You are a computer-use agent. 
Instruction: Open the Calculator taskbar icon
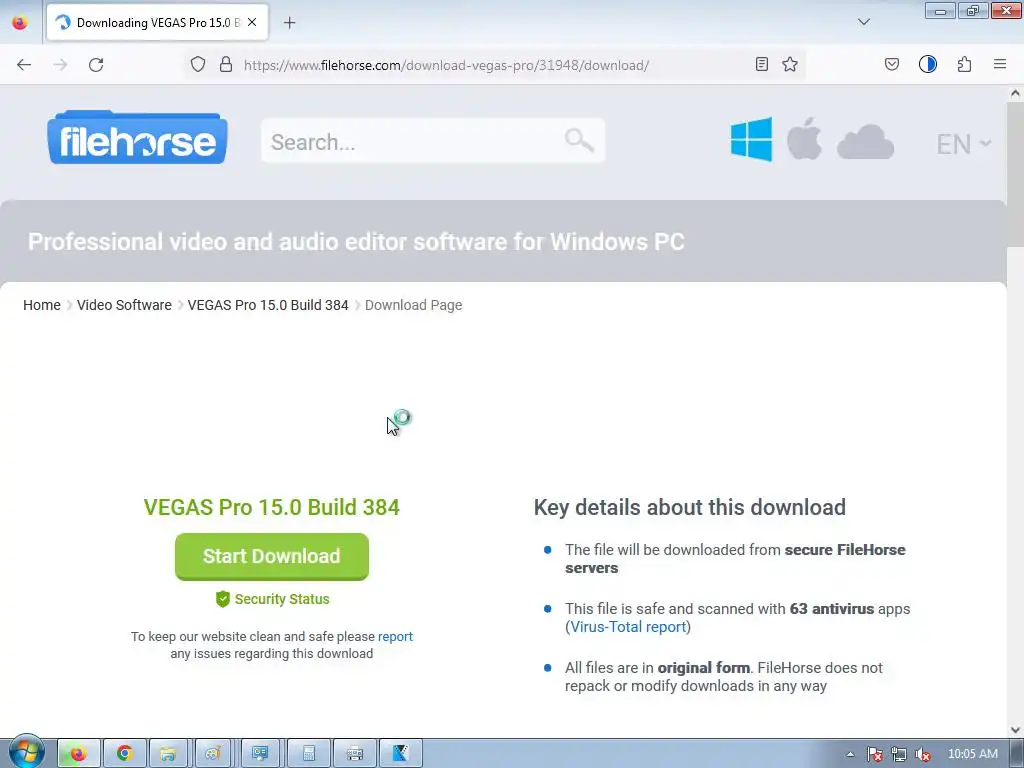coord(308,754)
